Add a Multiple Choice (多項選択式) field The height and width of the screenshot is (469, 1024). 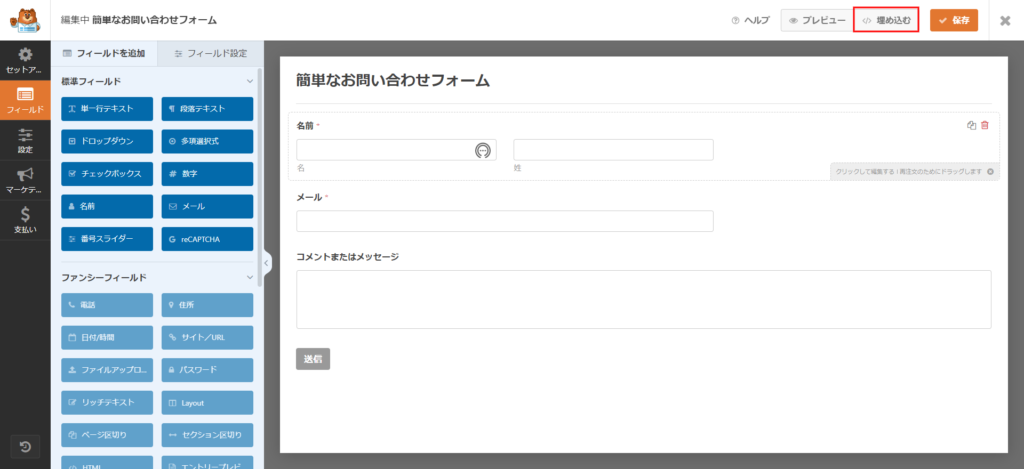(207, 141)
